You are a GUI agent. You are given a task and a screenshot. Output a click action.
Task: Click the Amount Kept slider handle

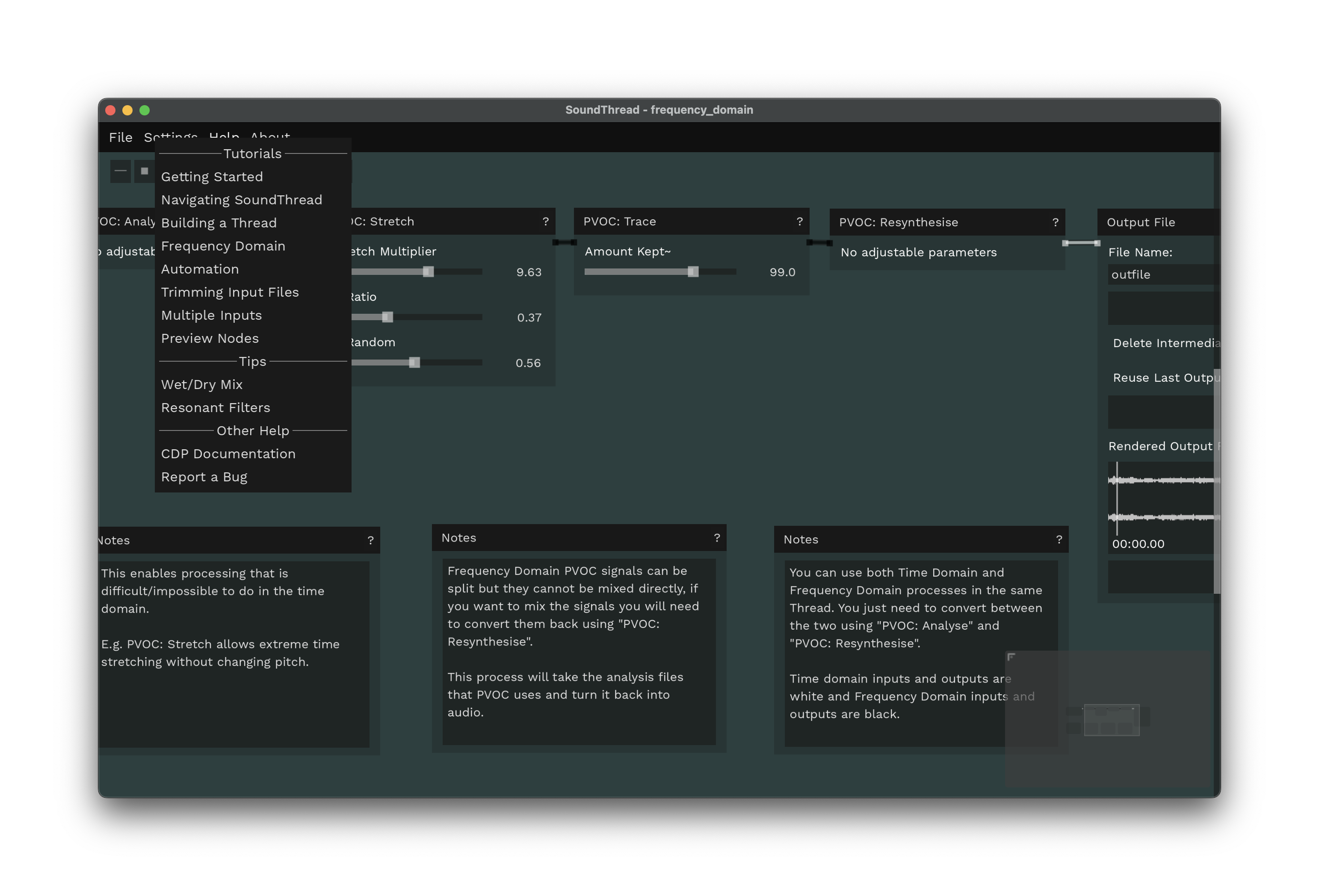[x=692, y=272]
